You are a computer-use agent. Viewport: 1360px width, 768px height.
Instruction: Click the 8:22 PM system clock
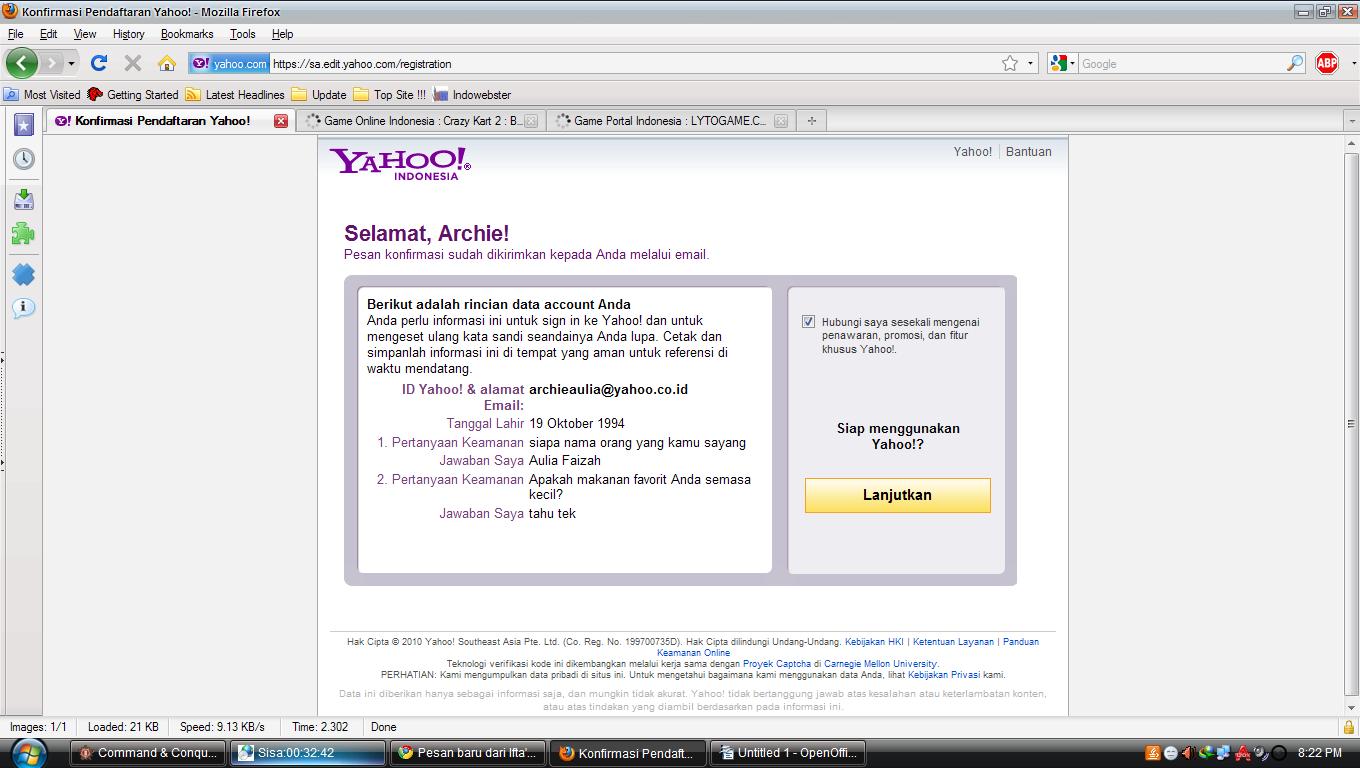click(1319, 753)
